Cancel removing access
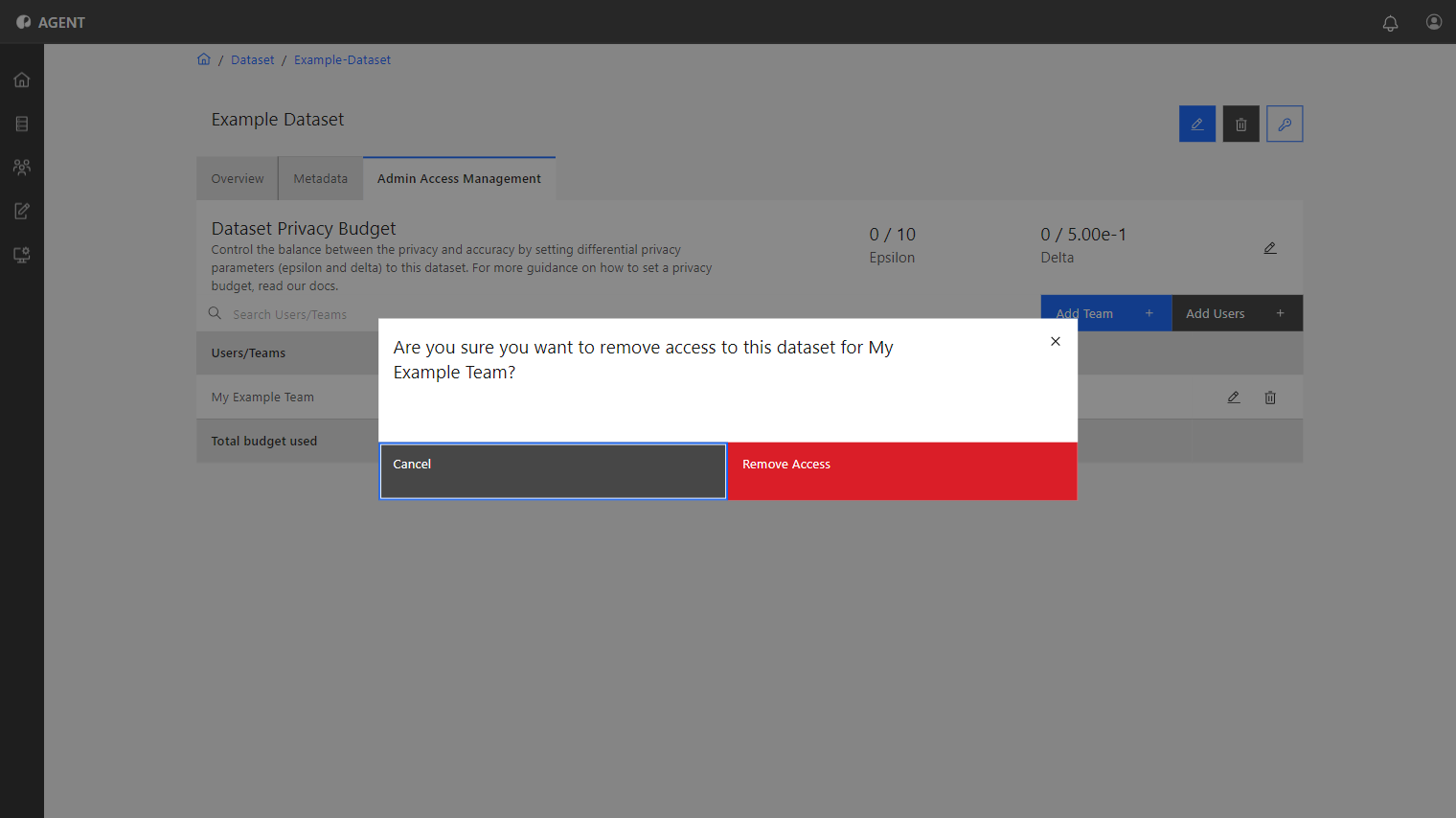 pos(553,470)
